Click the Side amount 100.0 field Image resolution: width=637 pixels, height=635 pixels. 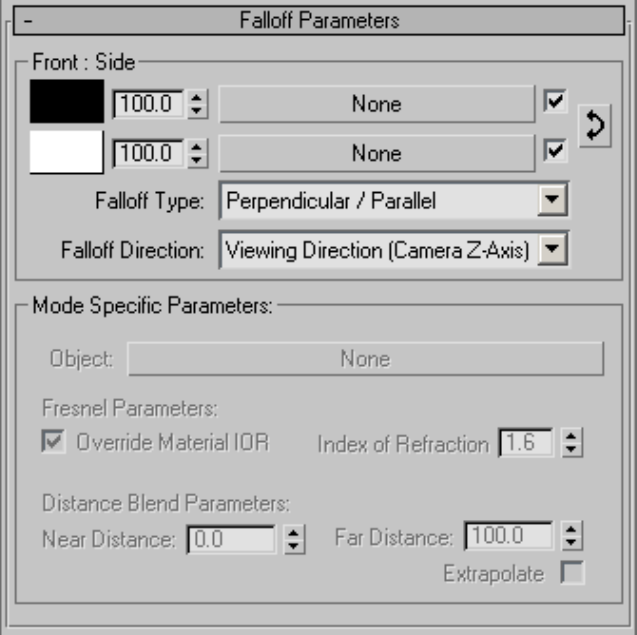click(148, 153)
